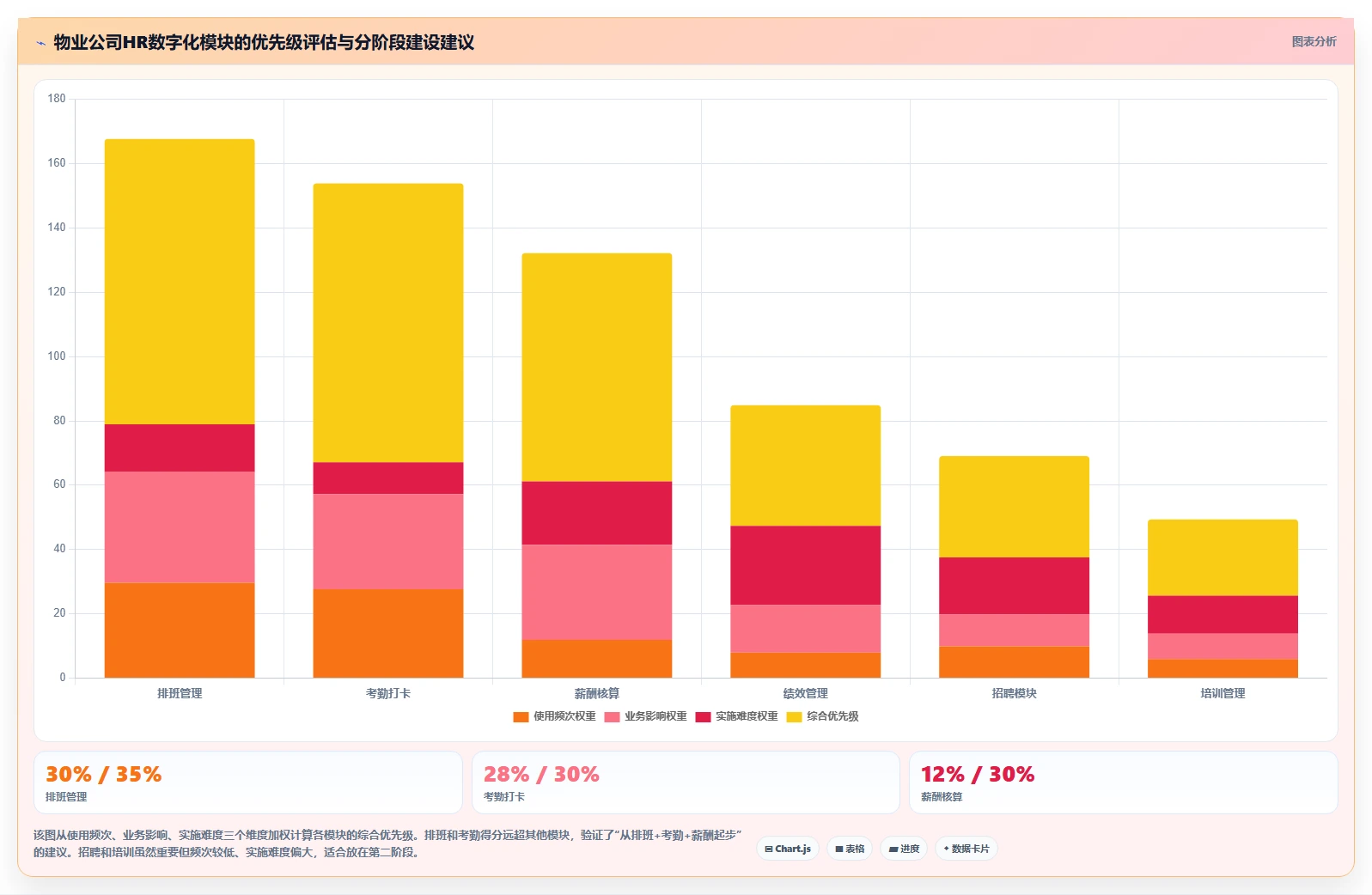Click the orange segment of the 排班管理 bar

point(180,630)
